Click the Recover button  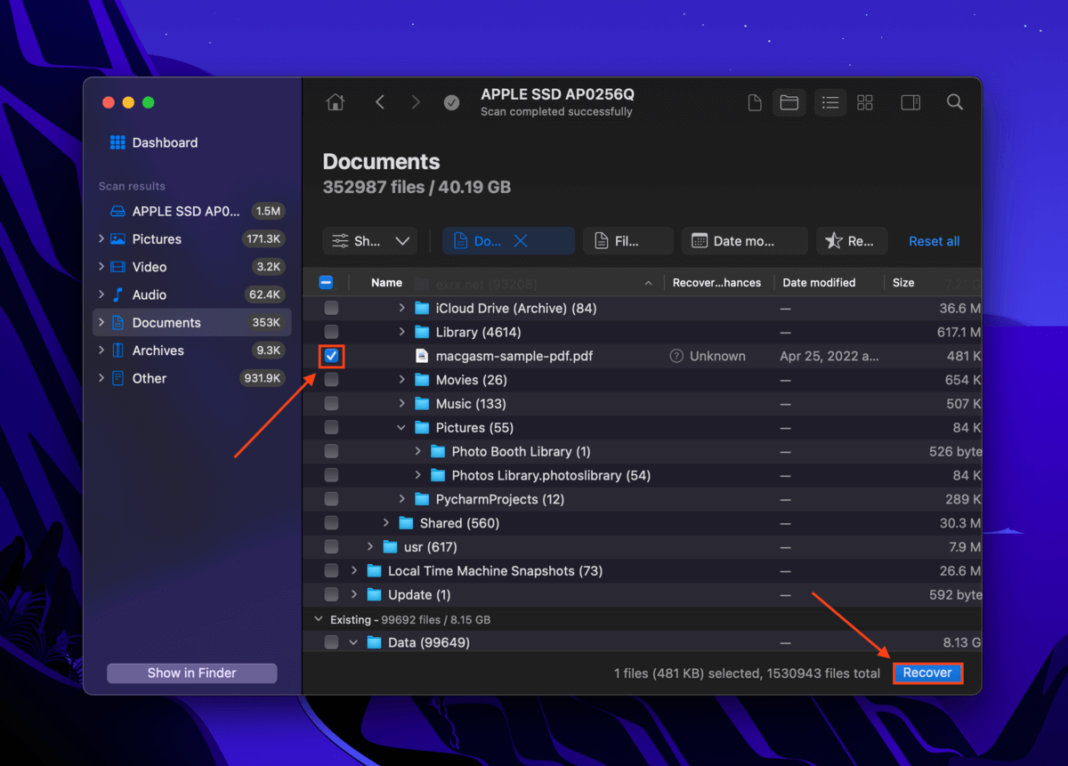[927, 673]
